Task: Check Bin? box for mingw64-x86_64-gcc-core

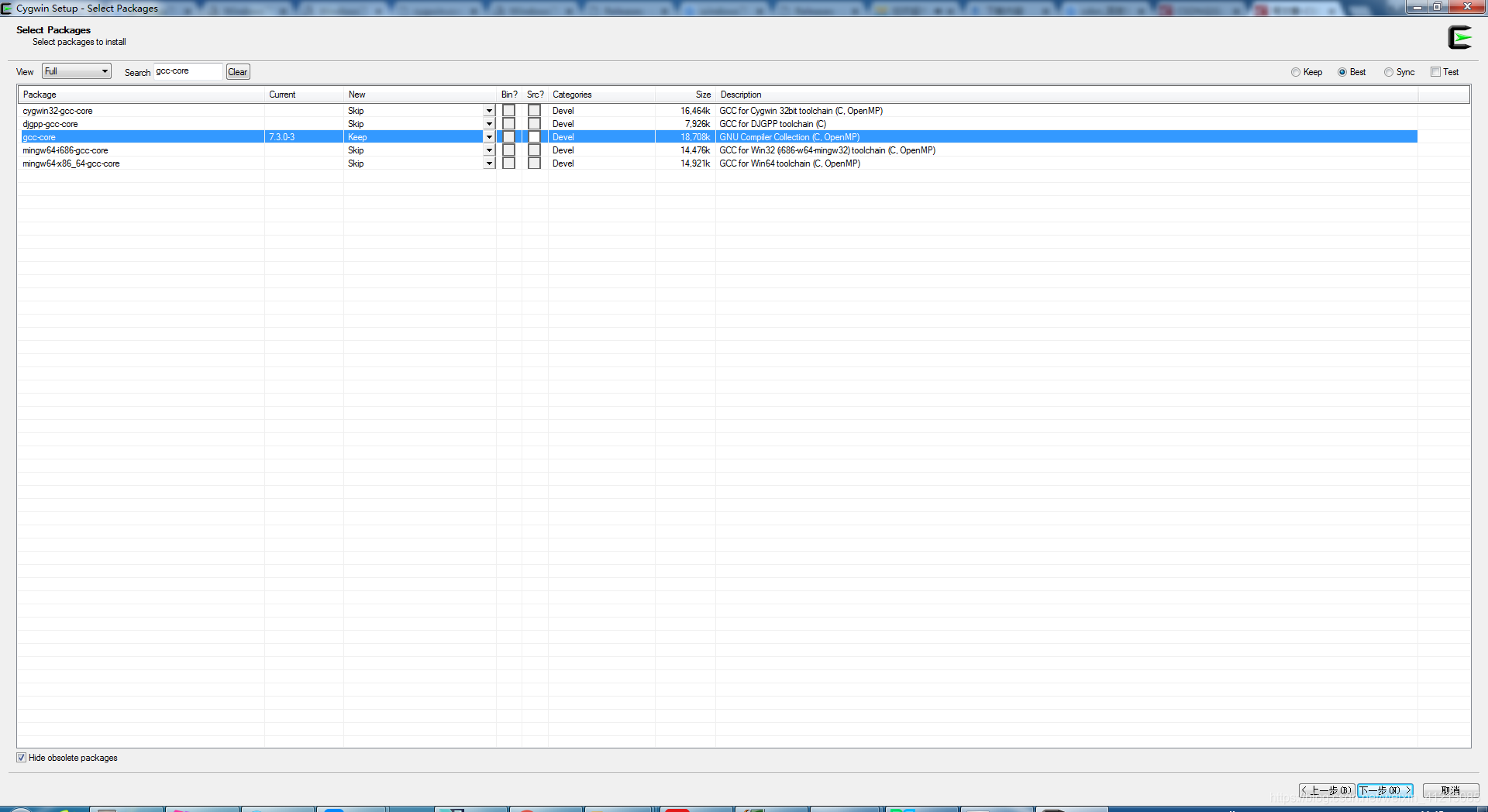Action: (508, 163)
